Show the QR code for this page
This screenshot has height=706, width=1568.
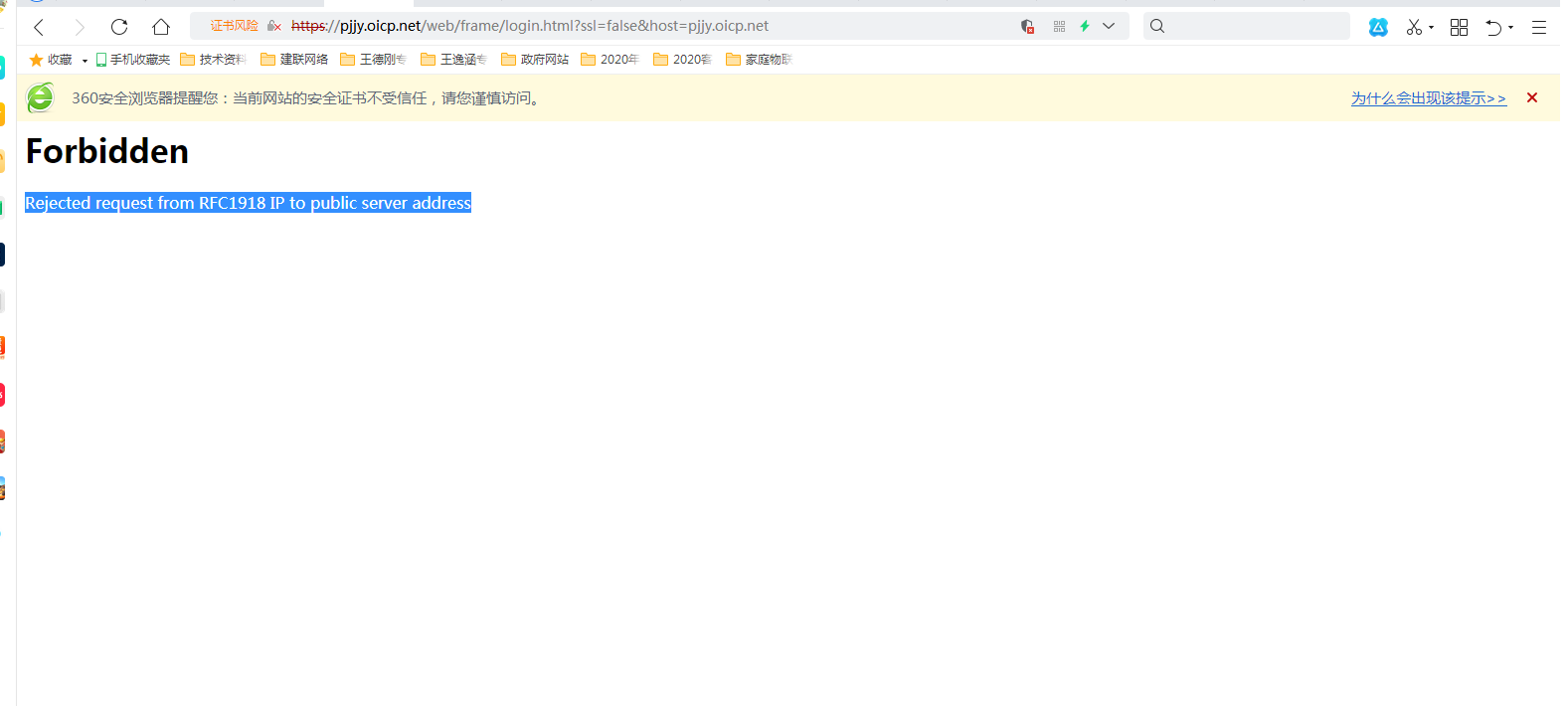[x=1059, y=26]
